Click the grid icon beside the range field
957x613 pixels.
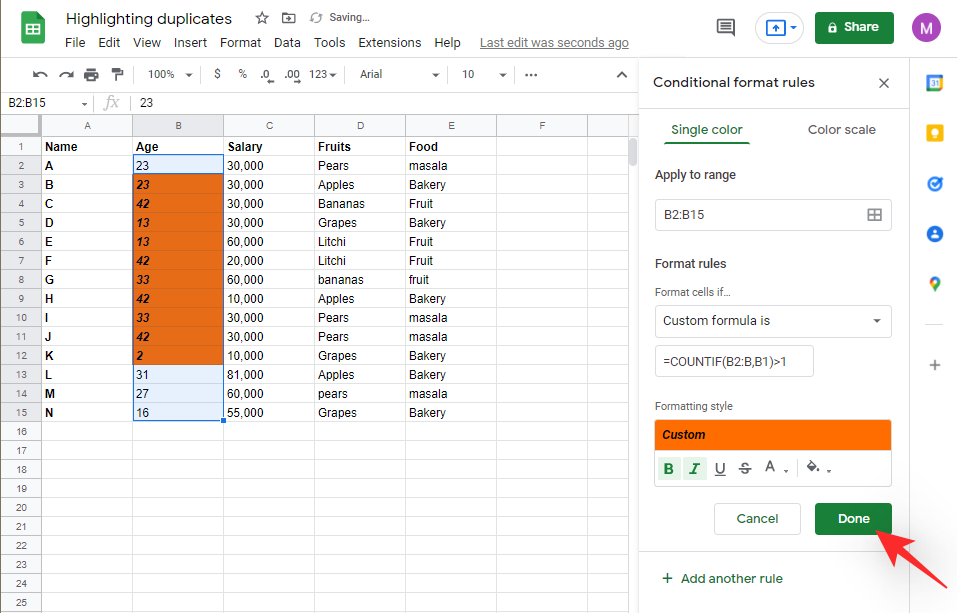click(875, 214)
